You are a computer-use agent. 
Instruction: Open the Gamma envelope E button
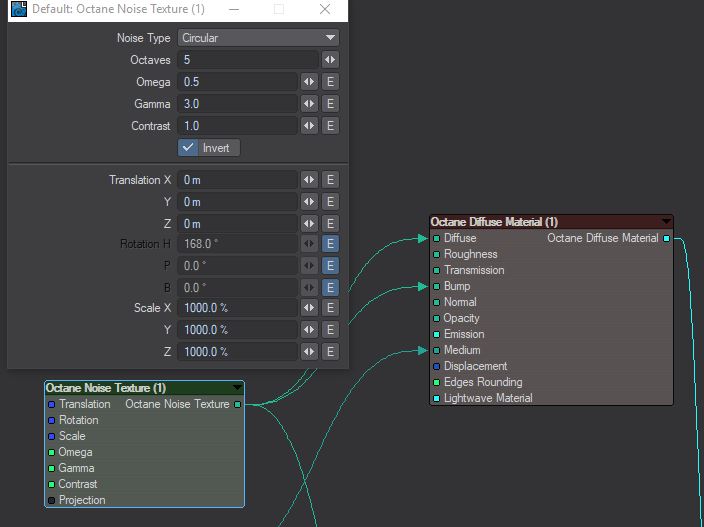pyautogui.click(x=330, y=104)
